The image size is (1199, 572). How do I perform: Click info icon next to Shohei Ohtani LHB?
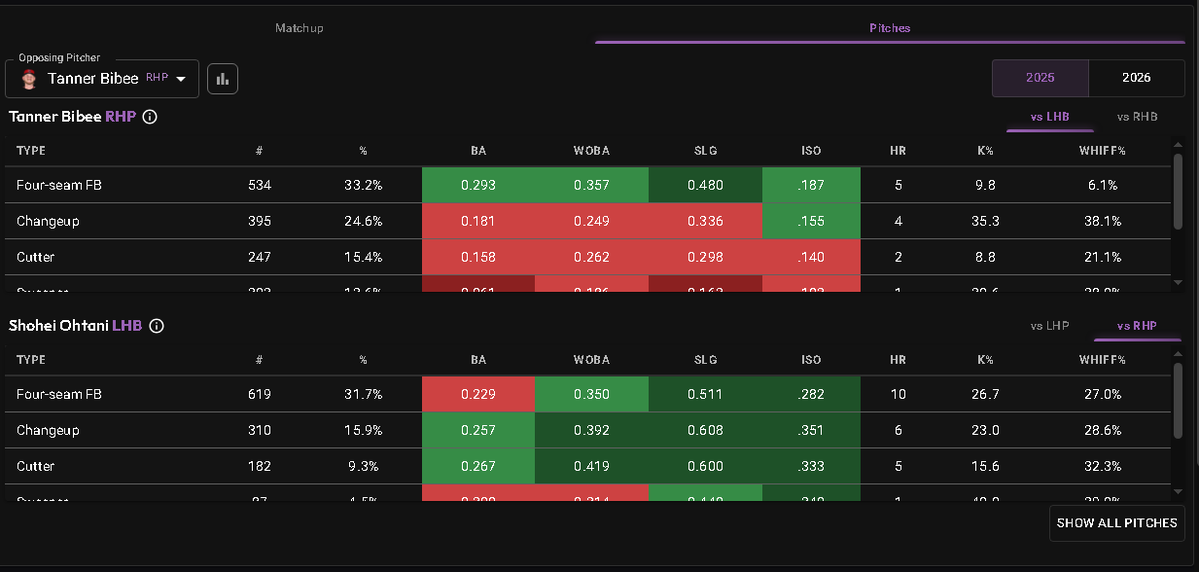click(x=157, y=326)
